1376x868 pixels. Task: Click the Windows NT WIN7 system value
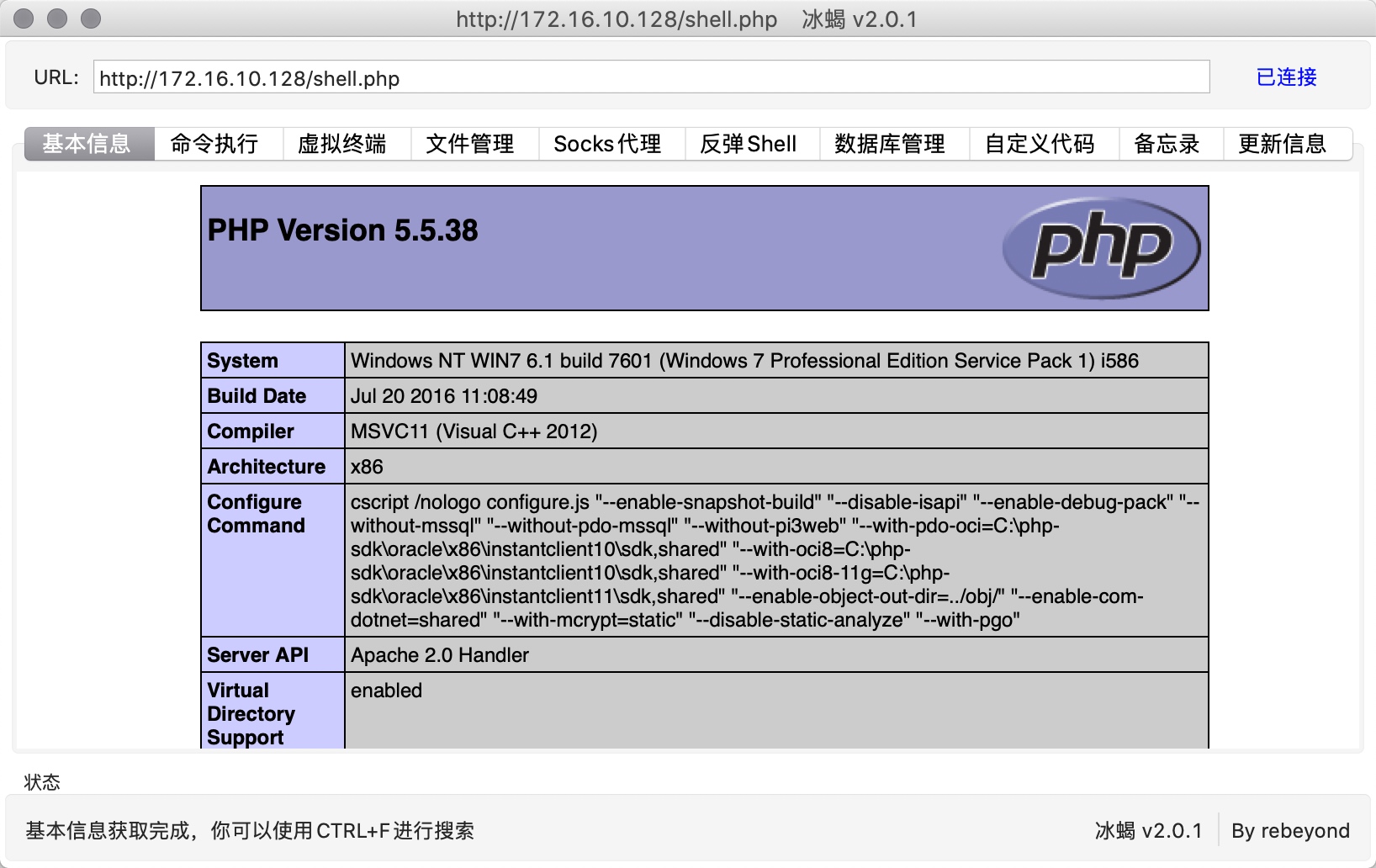tap(744, 361)
